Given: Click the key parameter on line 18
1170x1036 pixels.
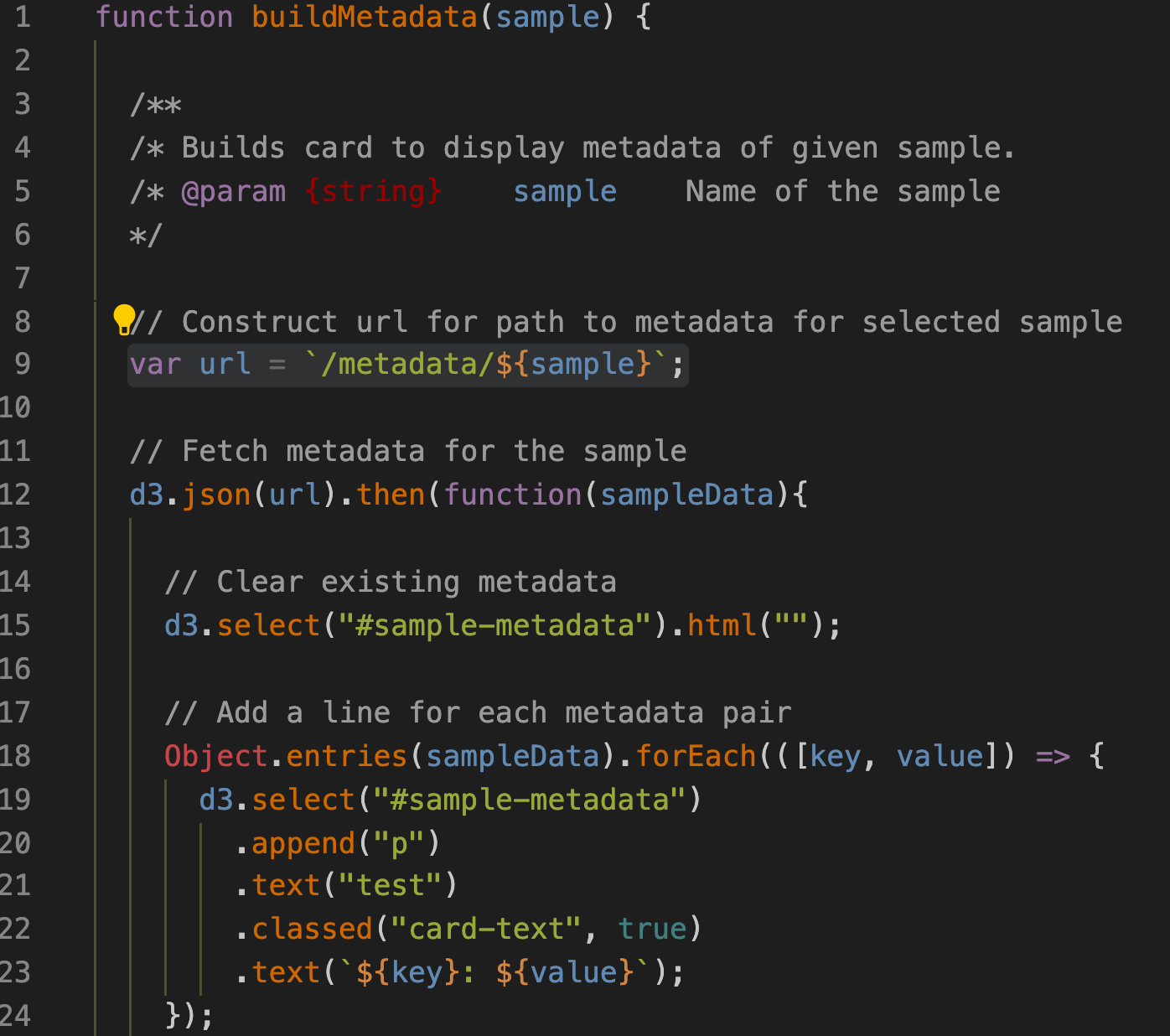Looking at the screenshot, I should (x=835, y=756).
